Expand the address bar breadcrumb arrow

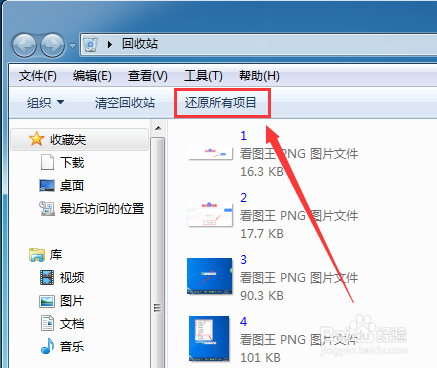(x=110, y=44)
